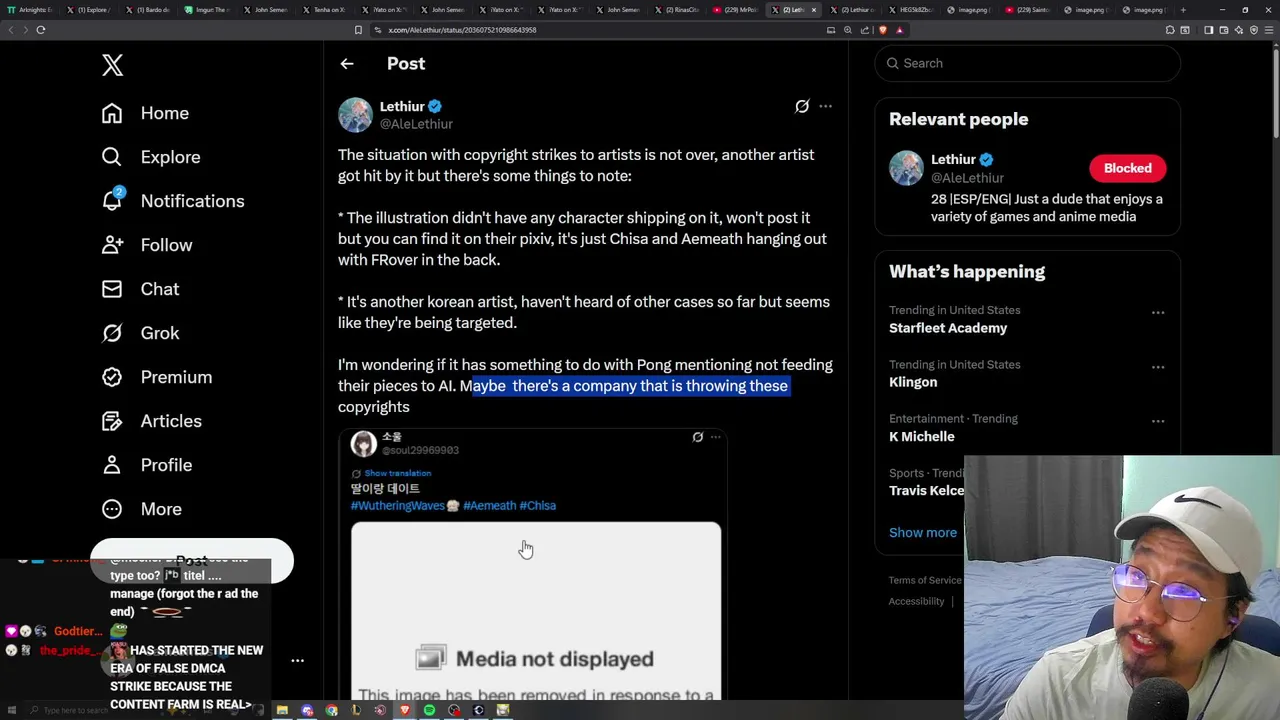Click the address bar URL
The image size is (1280, 720).
click(462, 30)
